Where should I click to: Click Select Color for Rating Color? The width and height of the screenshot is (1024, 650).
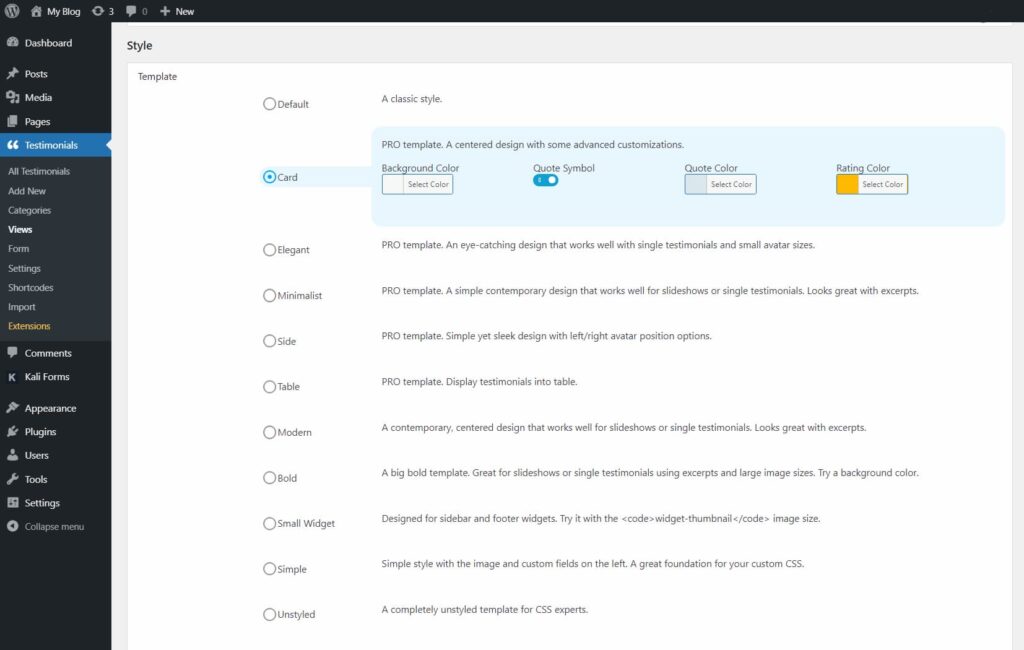pyautogui.click(x=883, y=184)
